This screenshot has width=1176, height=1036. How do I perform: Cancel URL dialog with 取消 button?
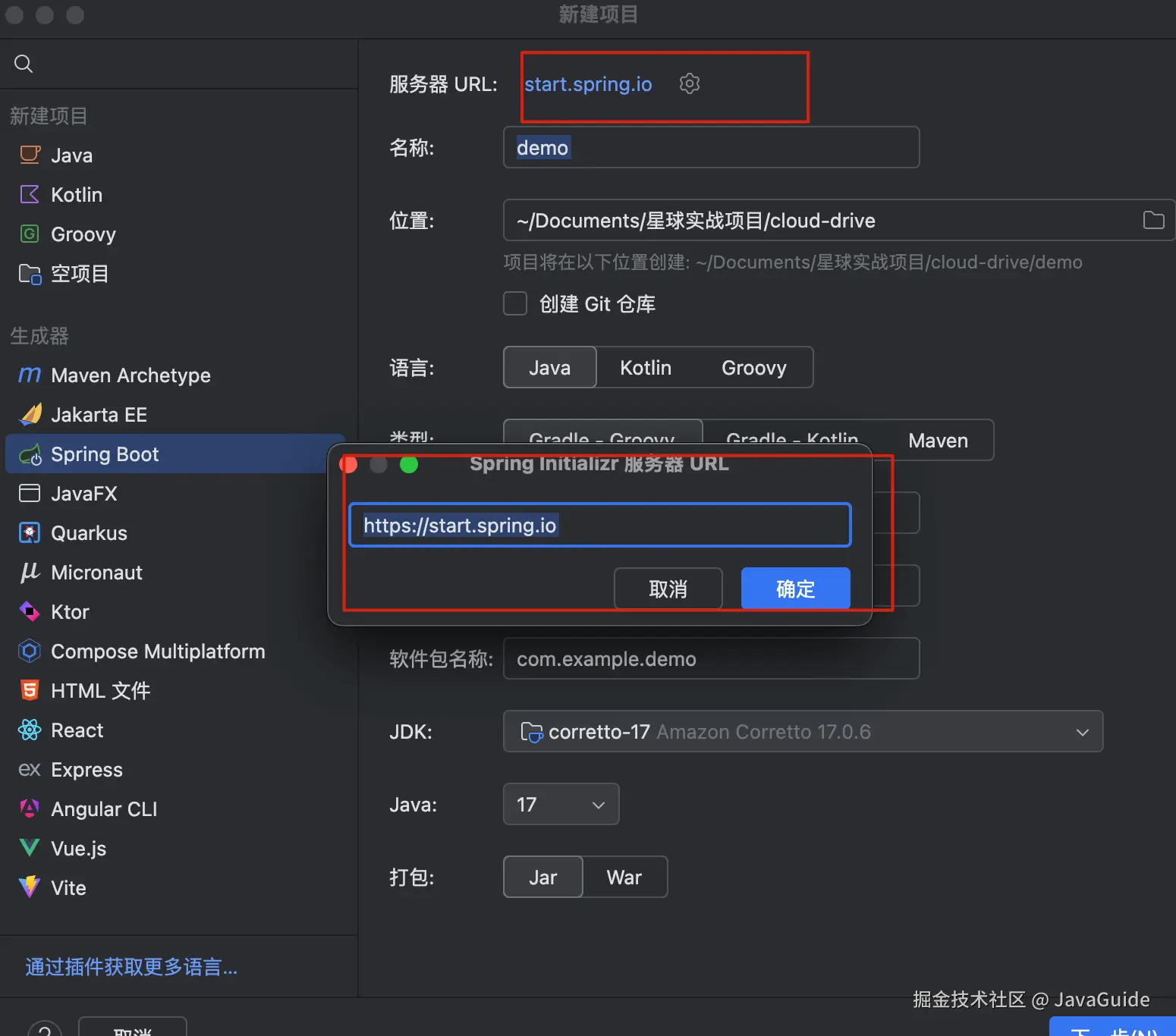668,589
